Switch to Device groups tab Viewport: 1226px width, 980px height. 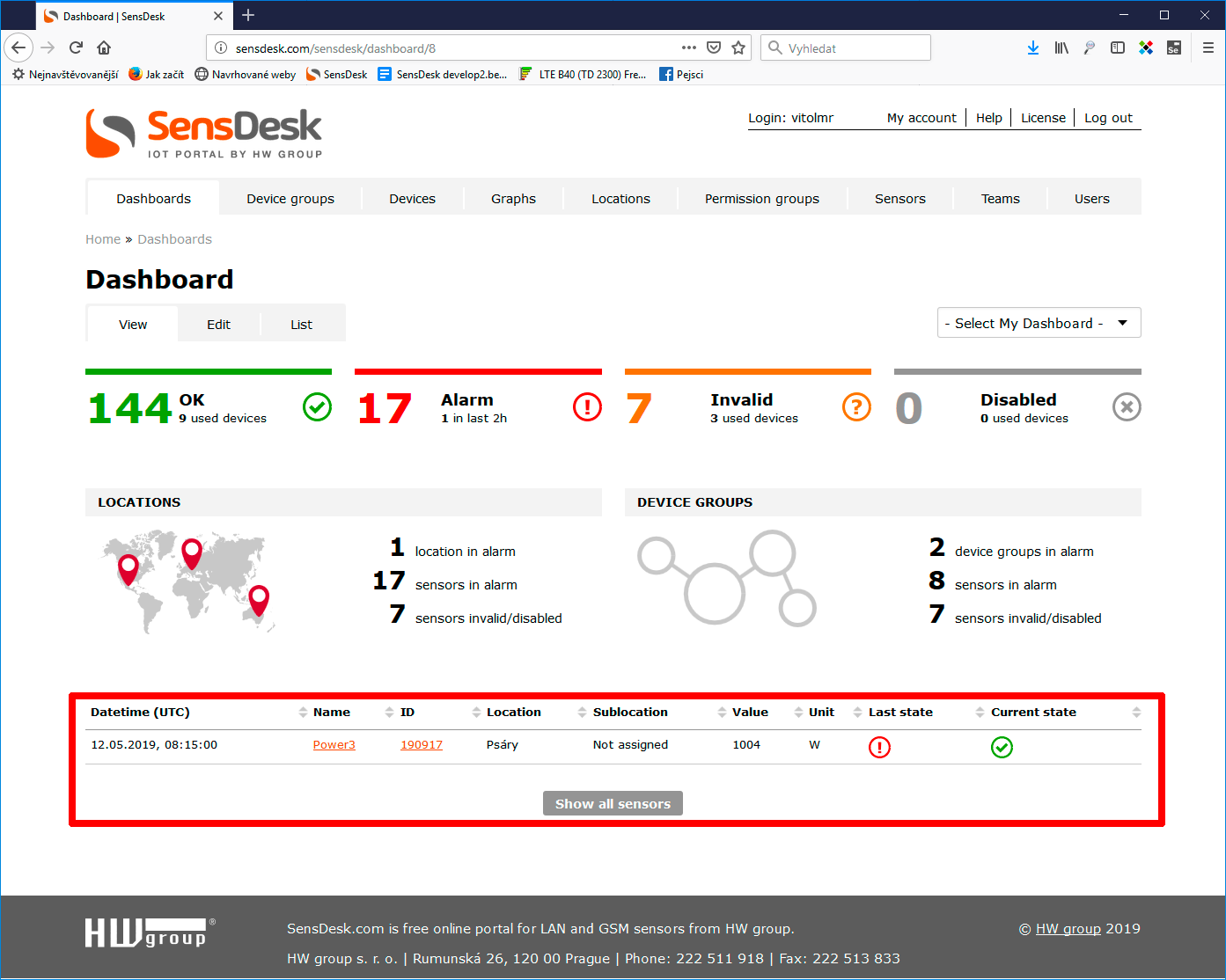pyautogui.click(x=290, y=198)
